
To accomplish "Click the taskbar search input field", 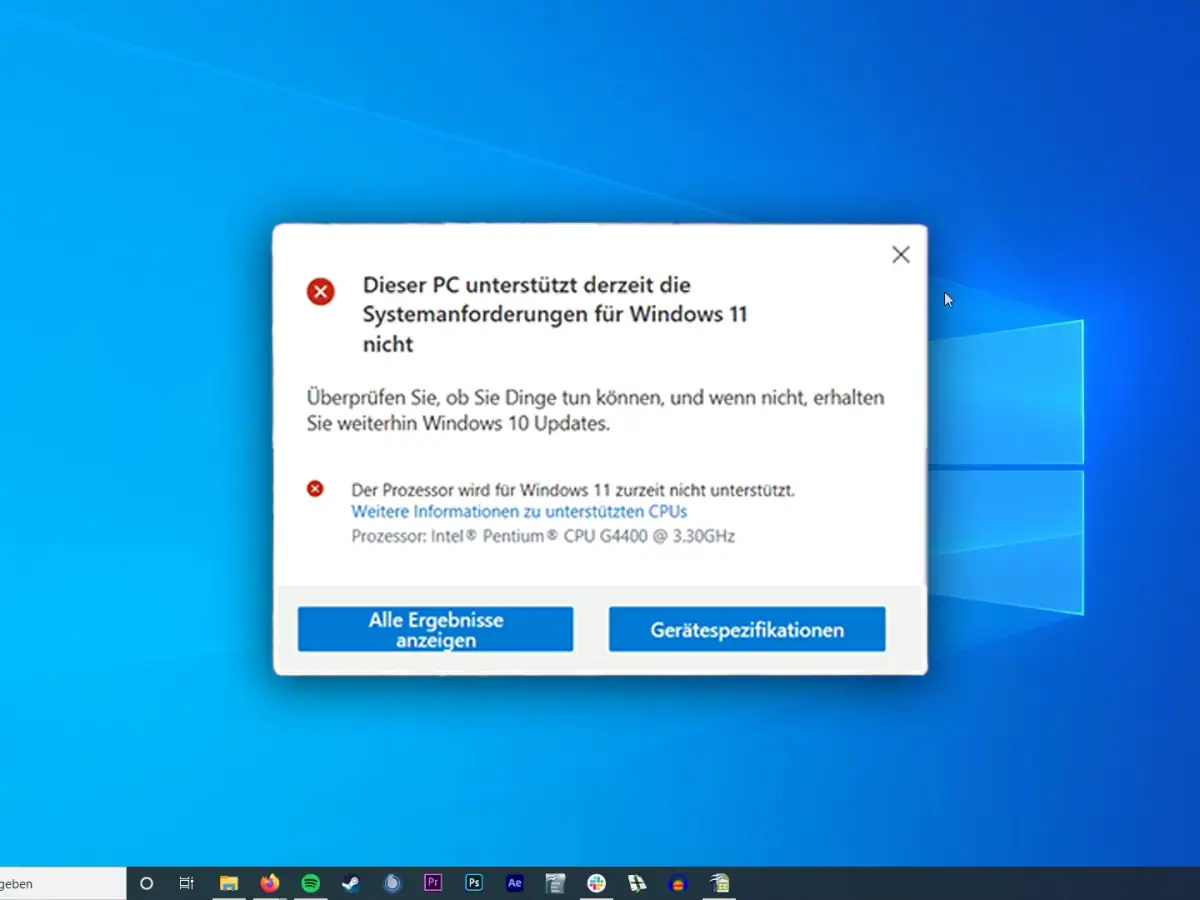I will click(60, 883).
